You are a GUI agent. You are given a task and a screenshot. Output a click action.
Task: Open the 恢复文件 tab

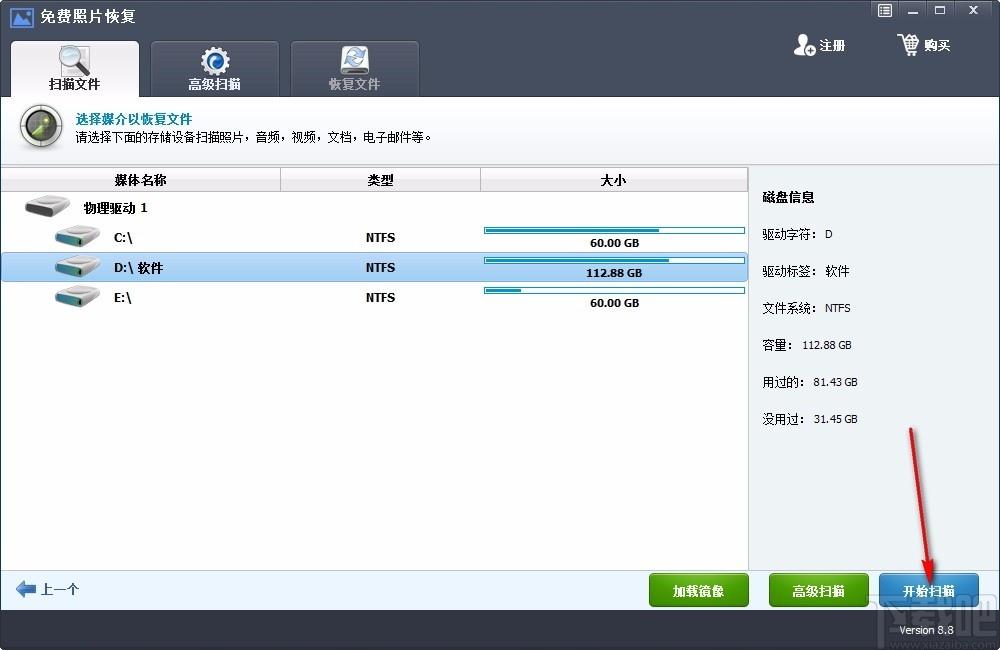[355, 69]
